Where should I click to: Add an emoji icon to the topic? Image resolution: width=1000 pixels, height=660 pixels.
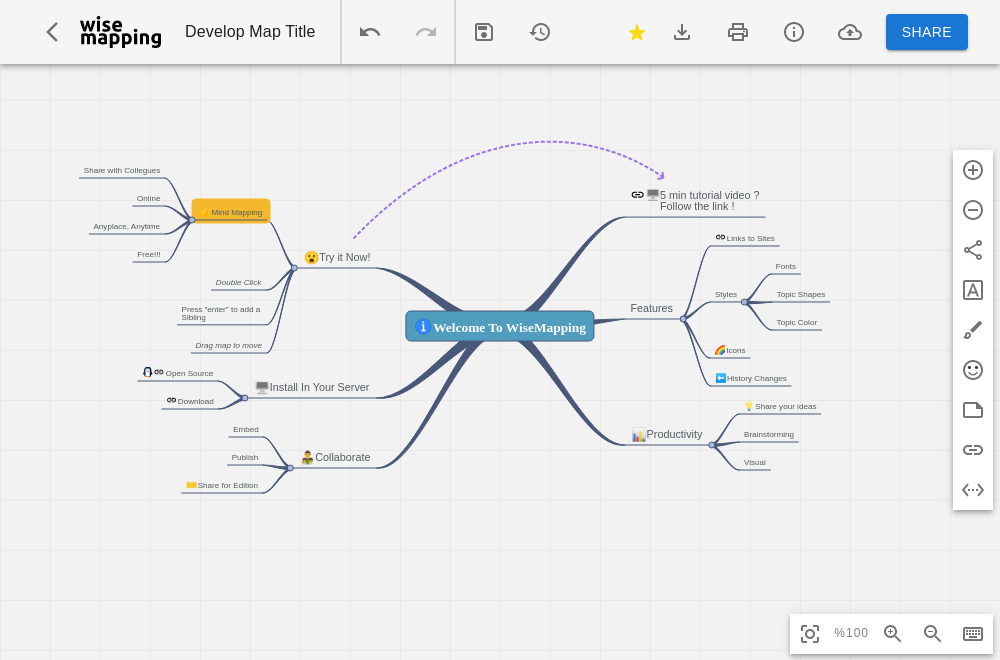click(x=973, y=370)
